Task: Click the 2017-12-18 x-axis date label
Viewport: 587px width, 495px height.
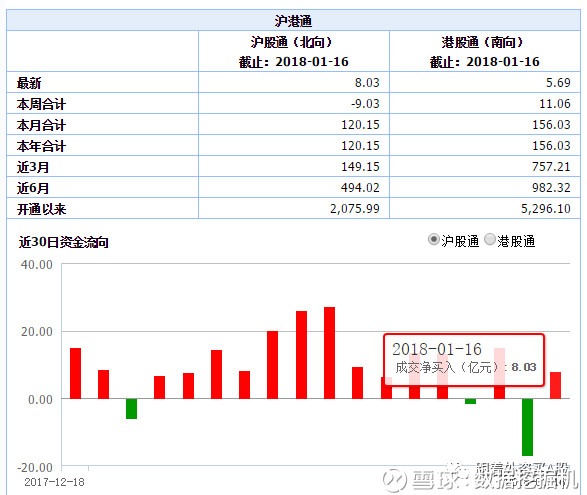Action: click(x=54, y=482)
